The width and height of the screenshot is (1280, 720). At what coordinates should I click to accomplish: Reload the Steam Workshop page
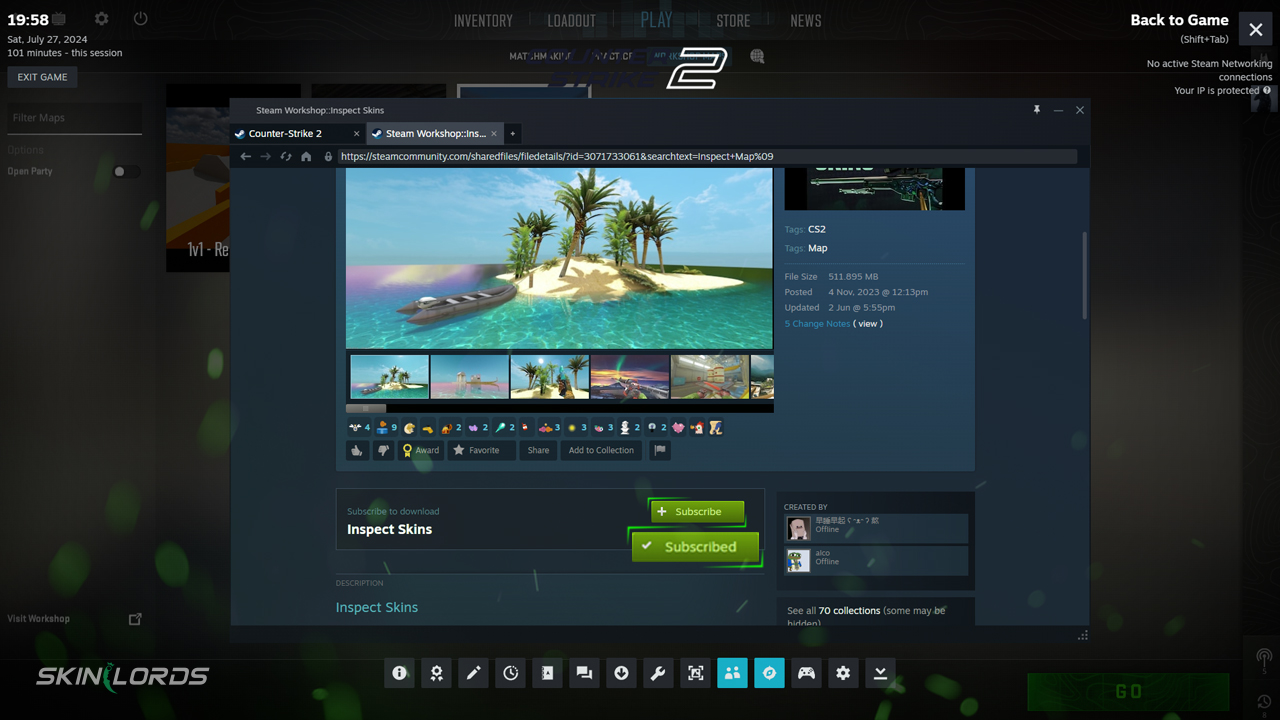286,156
